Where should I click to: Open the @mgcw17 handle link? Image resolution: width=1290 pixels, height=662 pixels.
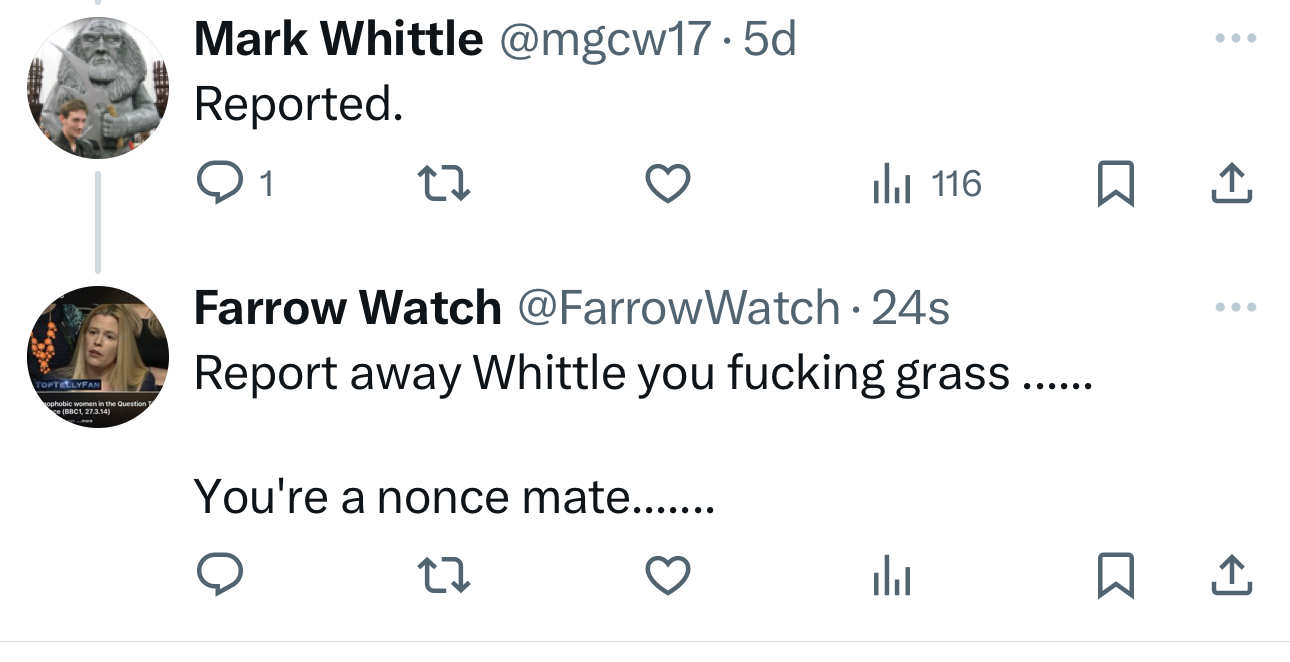coord(606,40)
